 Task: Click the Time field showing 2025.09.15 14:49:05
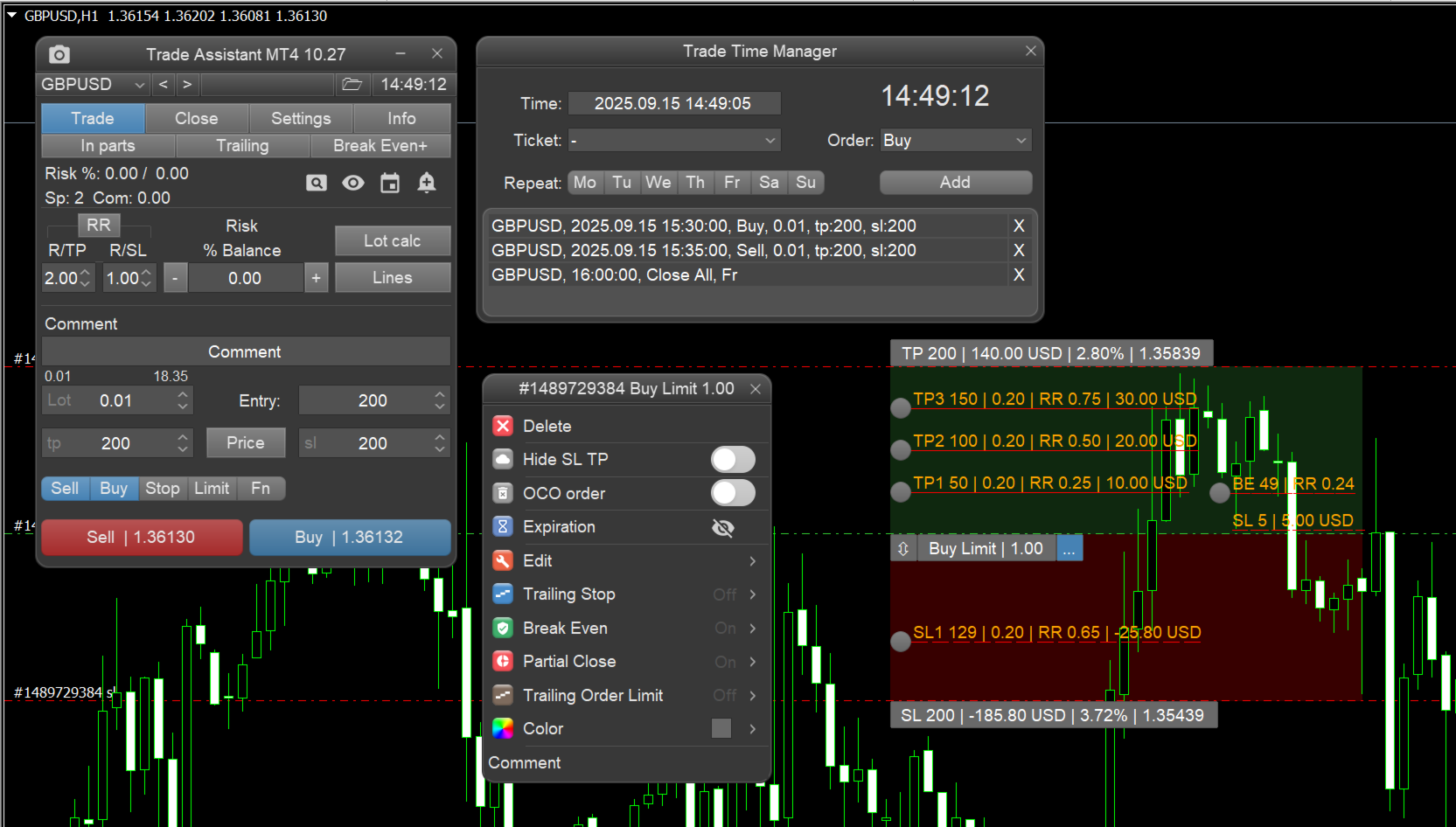coord(674,103)
